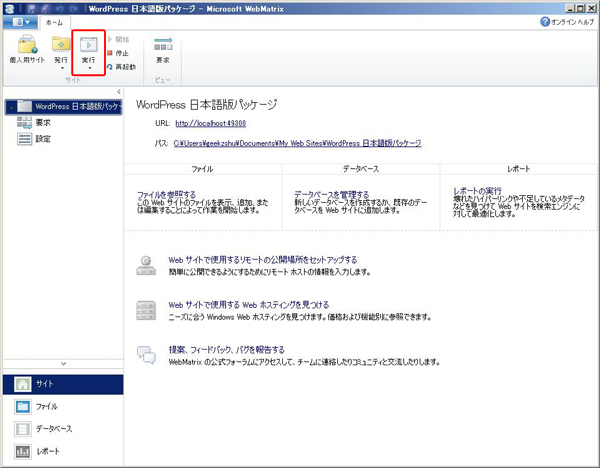Click the WebMatrix app icon in title bar
This screenshot has width=600, height=468.
pyautogui.click(x=9, y=8)
